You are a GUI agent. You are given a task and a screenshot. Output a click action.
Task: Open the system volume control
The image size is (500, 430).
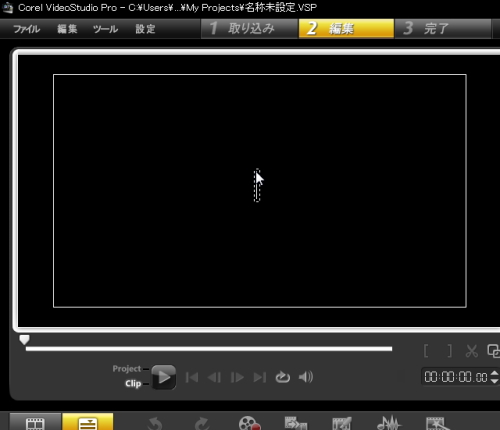pyautogui.click(x=306, y=377)
